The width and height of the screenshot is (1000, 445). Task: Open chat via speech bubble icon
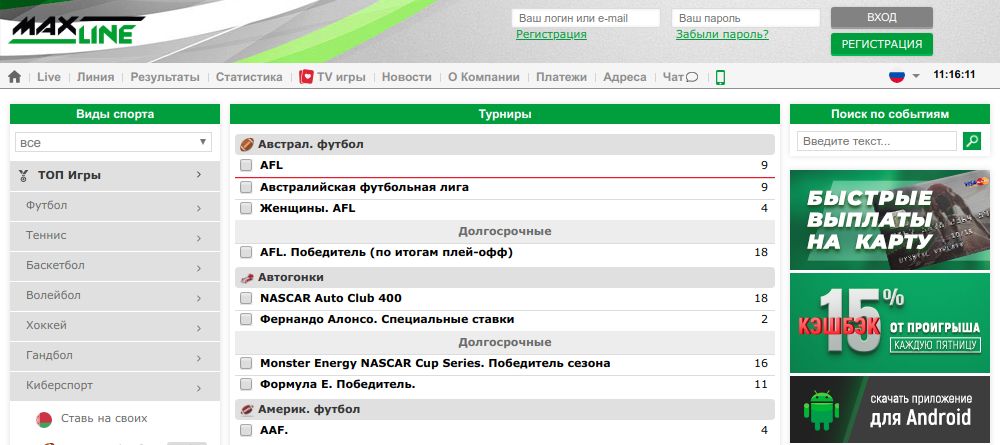coord(691,77)
